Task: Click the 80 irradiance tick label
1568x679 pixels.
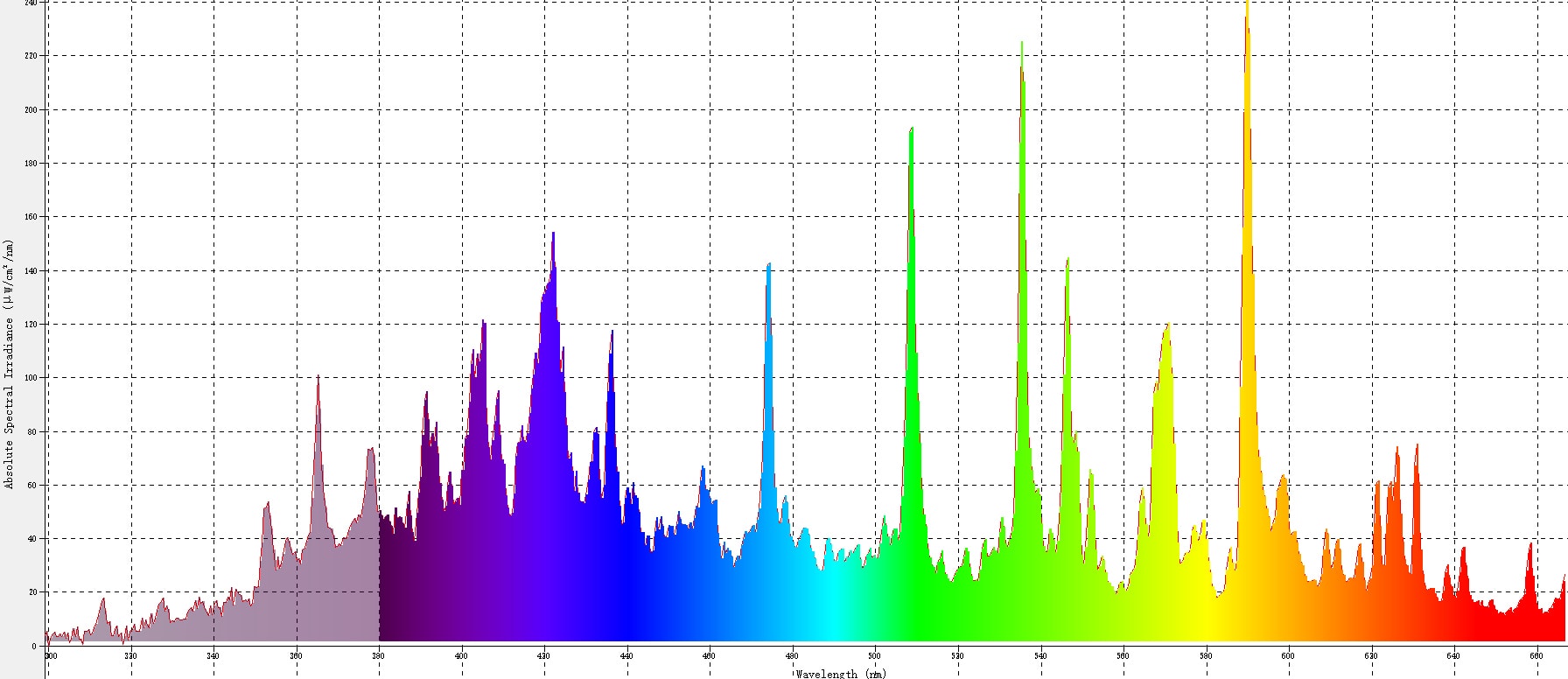Action: click(32, 432)
